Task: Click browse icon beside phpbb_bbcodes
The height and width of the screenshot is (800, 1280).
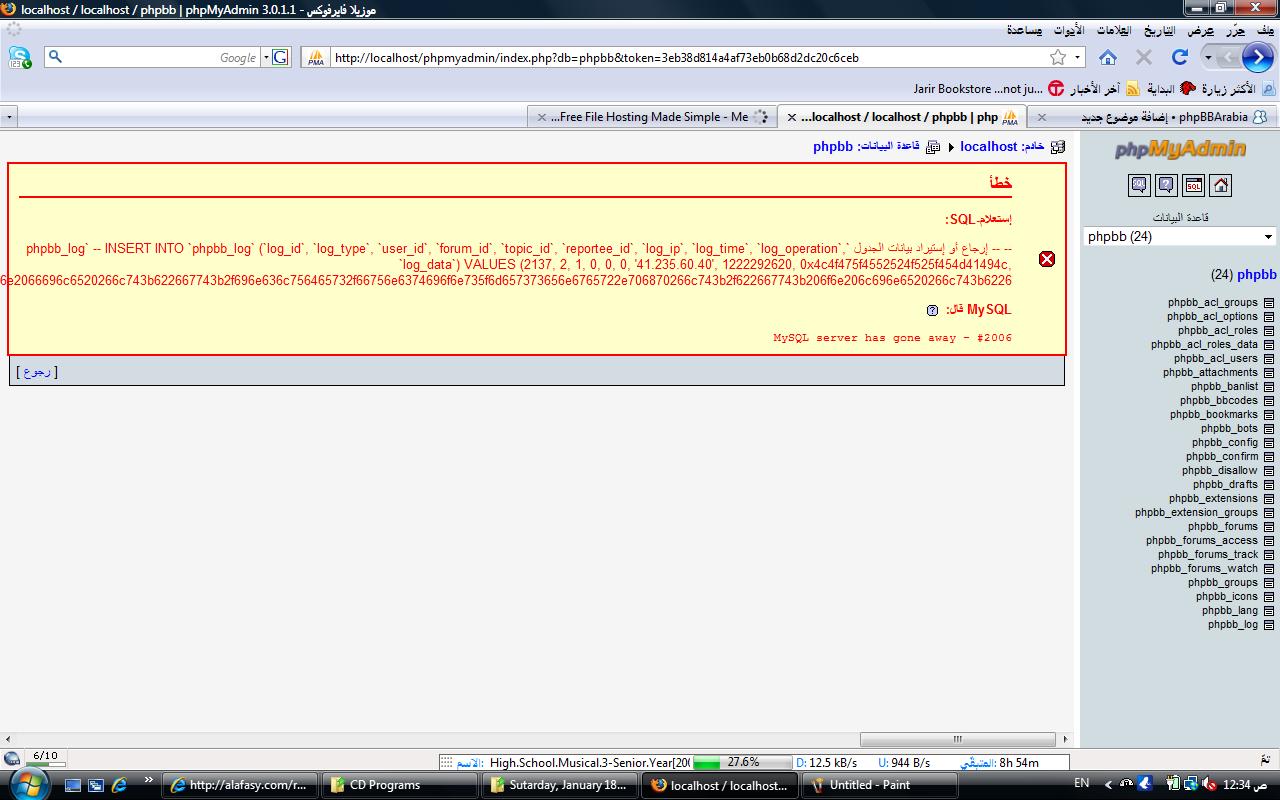Action: 1268,401
